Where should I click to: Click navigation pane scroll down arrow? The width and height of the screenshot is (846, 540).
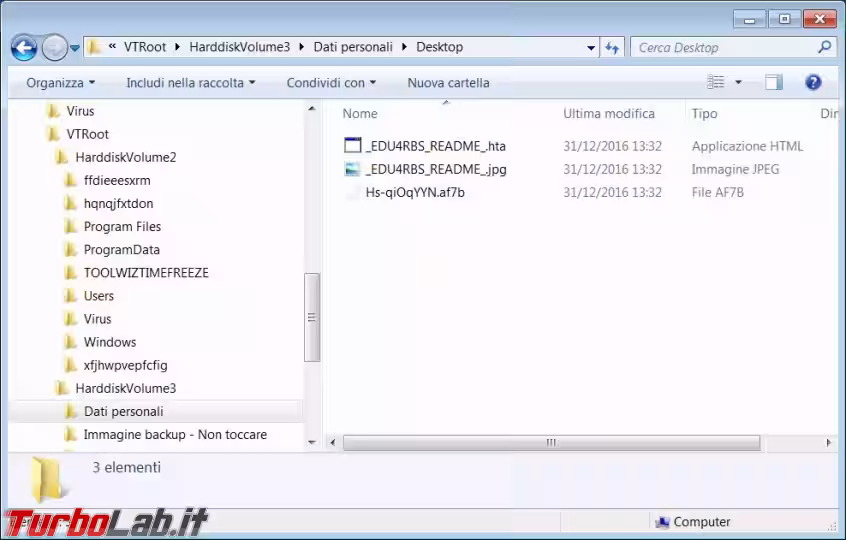(x=312, y=442)
